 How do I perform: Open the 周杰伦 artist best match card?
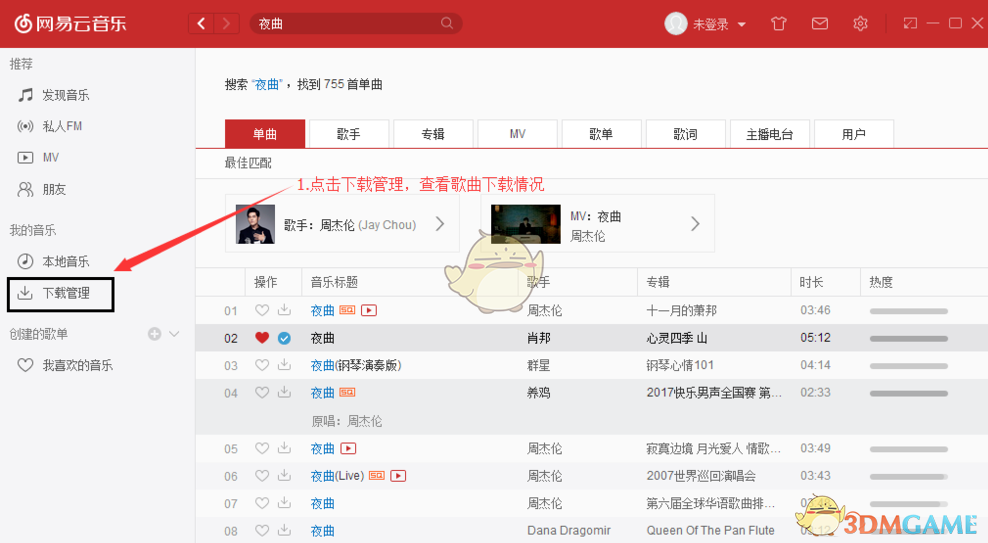pyautogui.click(x=342, y=224)
